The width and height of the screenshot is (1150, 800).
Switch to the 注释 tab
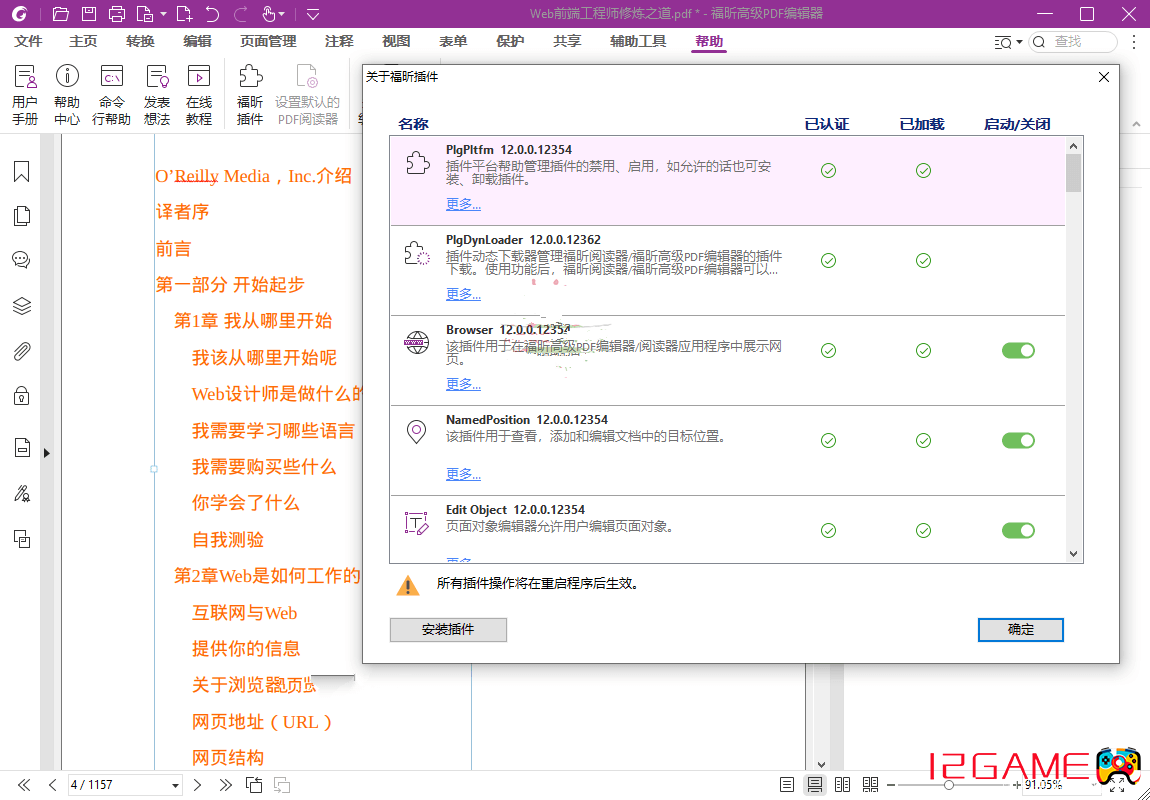[x=339, y=42]
